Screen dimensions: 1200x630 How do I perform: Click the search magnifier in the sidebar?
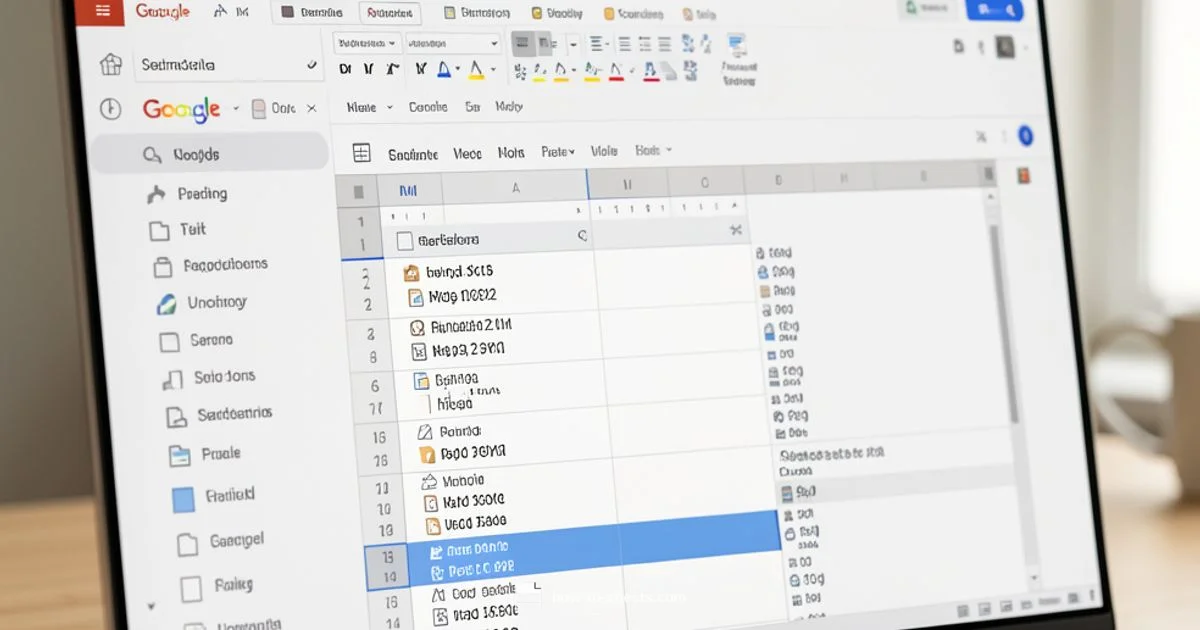click(152, 155)
